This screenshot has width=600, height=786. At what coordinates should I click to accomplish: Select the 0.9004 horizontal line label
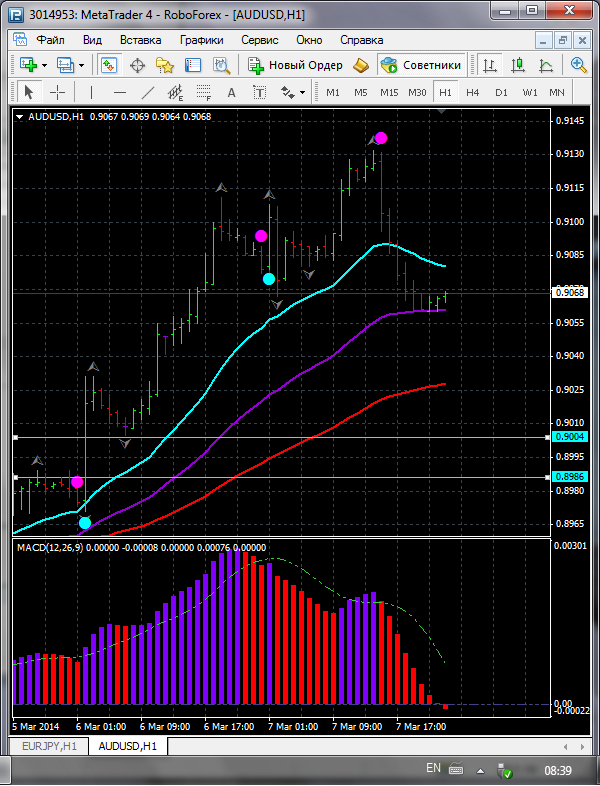(x=570, y=437)
